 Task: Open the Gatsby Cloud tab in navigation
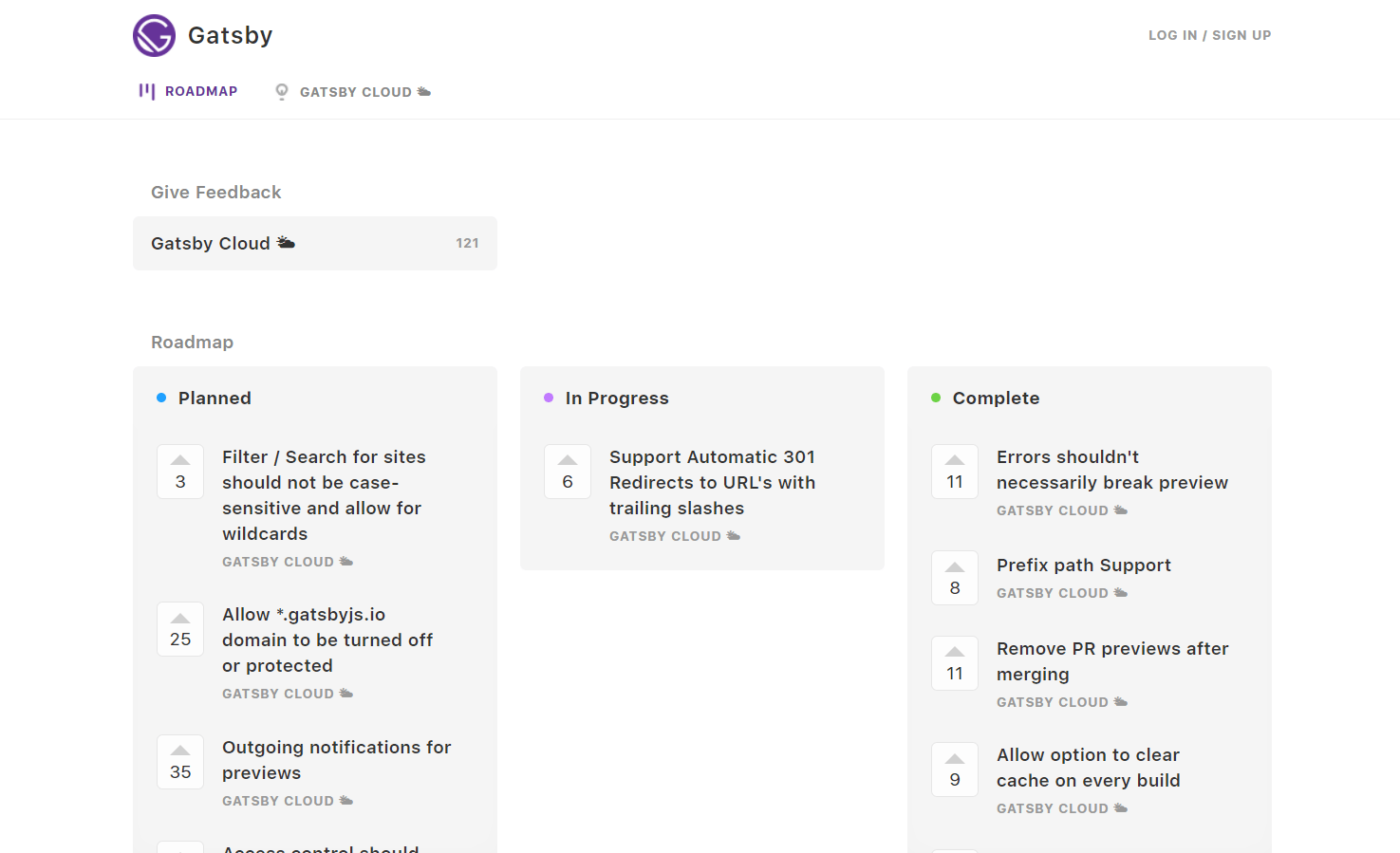[353, 92]
